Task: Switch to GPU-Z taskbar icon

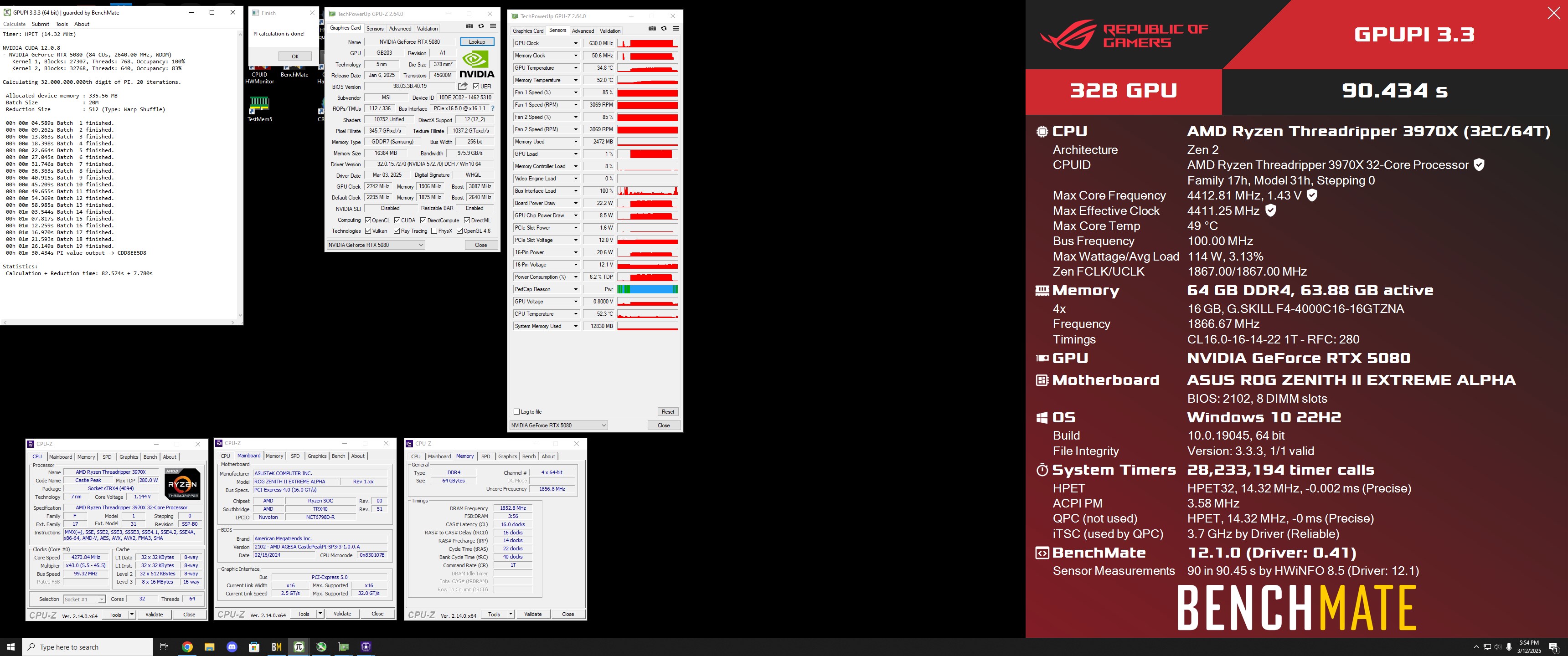Action: pyautogui.click(x=343, y=647)
